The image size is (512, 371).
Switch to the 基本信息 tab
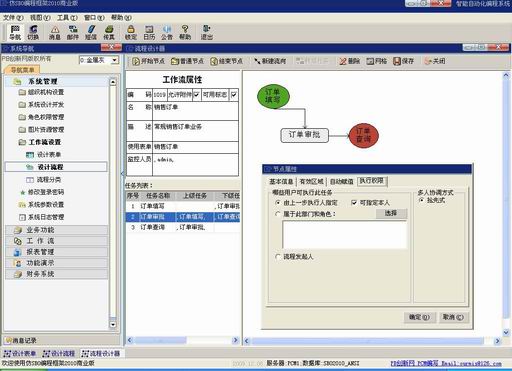(x=281, y=182)
